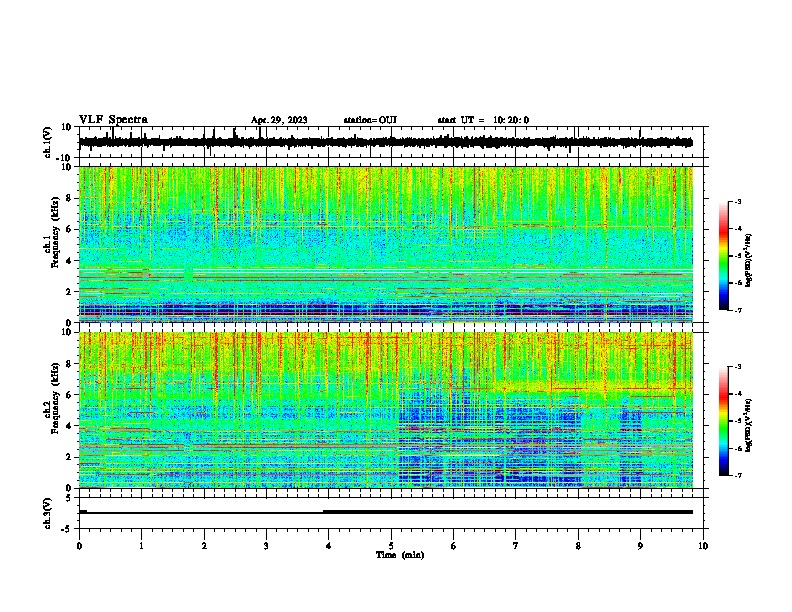Viewport: 792px width, 612px height.
Task: Select the ch.1 color bar log(PSD) unit label
Action: point(749,260)
